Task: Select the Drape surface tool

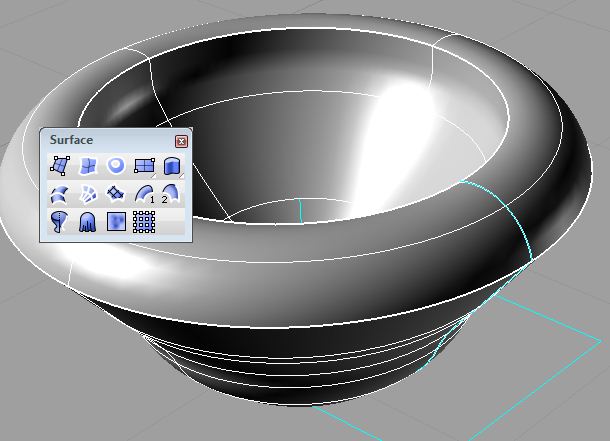Action: coord(88,222)
